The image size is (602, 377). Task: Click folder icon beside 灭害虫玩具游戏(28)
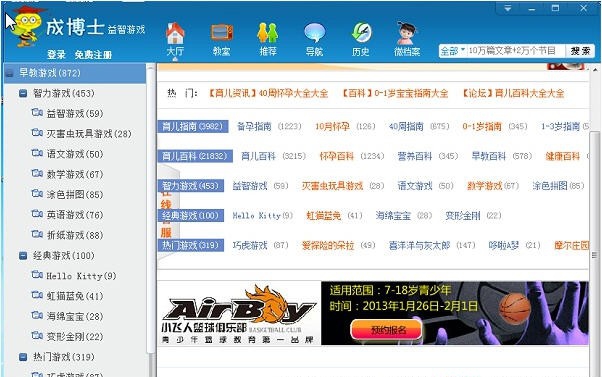(x=37, y=133)
